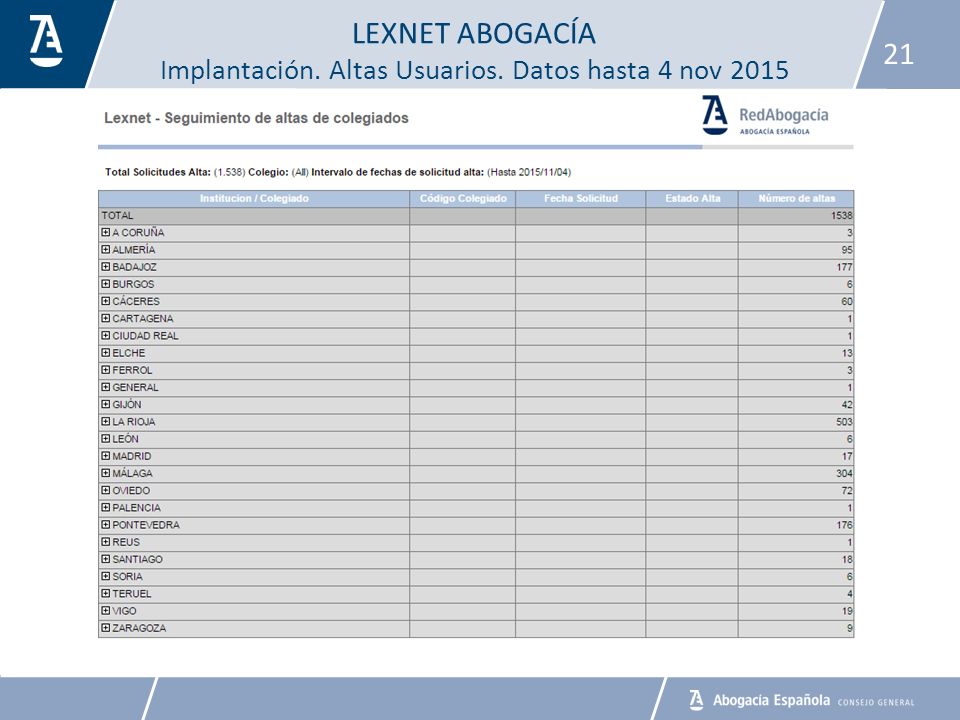960x720 pixels.
Task: Click the BADAJOZ value 177
Action: 844,267
